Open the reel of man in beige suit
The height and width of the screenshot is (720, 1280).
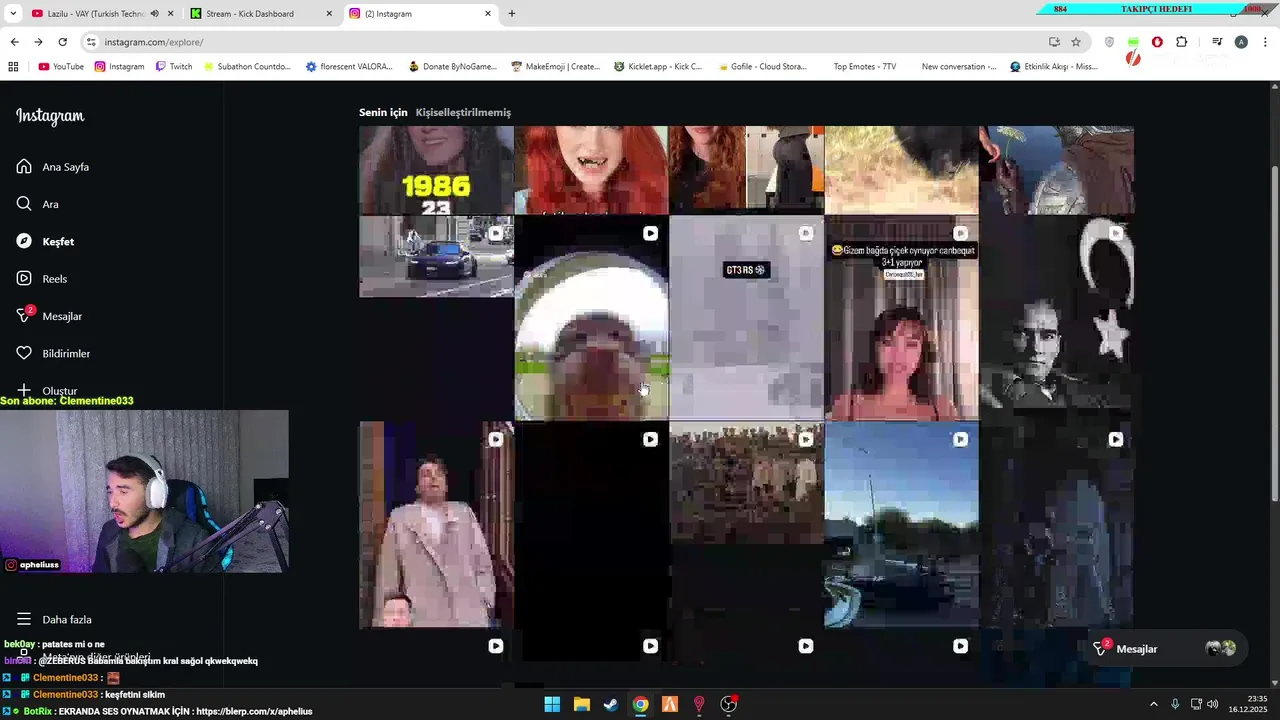pyautogui.click(x=436, y=525)
